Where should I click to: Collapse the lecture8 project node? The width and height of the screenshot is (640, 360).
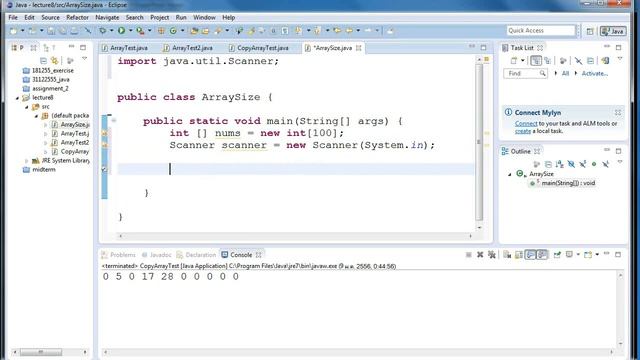click(18, 98)
